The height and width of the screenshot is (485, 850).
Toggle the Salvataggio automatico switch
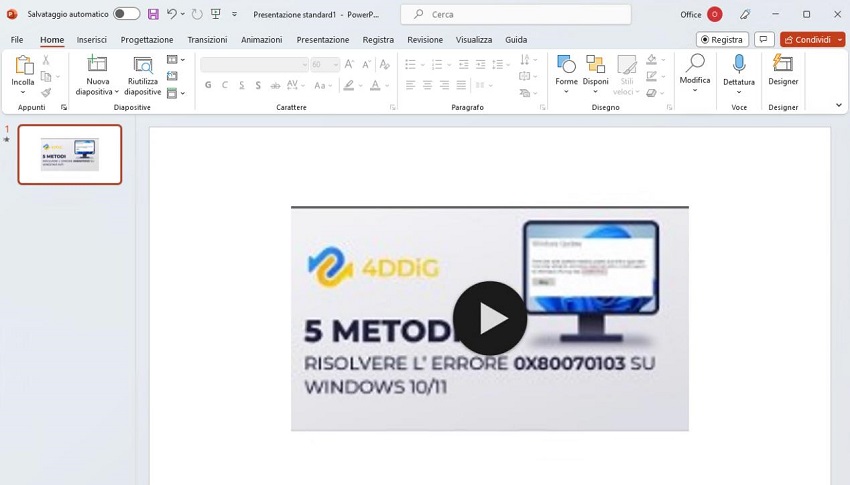point(126,14)
